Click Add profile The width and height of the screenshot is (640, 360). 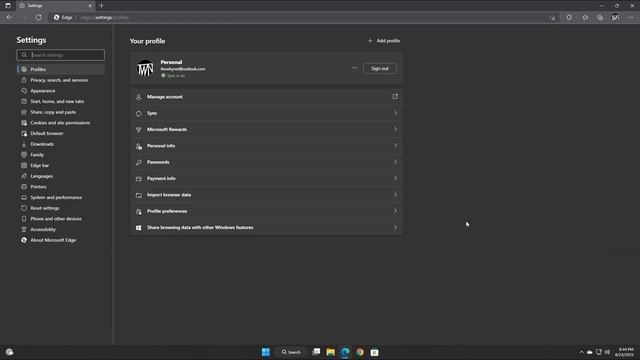(384, 41)
